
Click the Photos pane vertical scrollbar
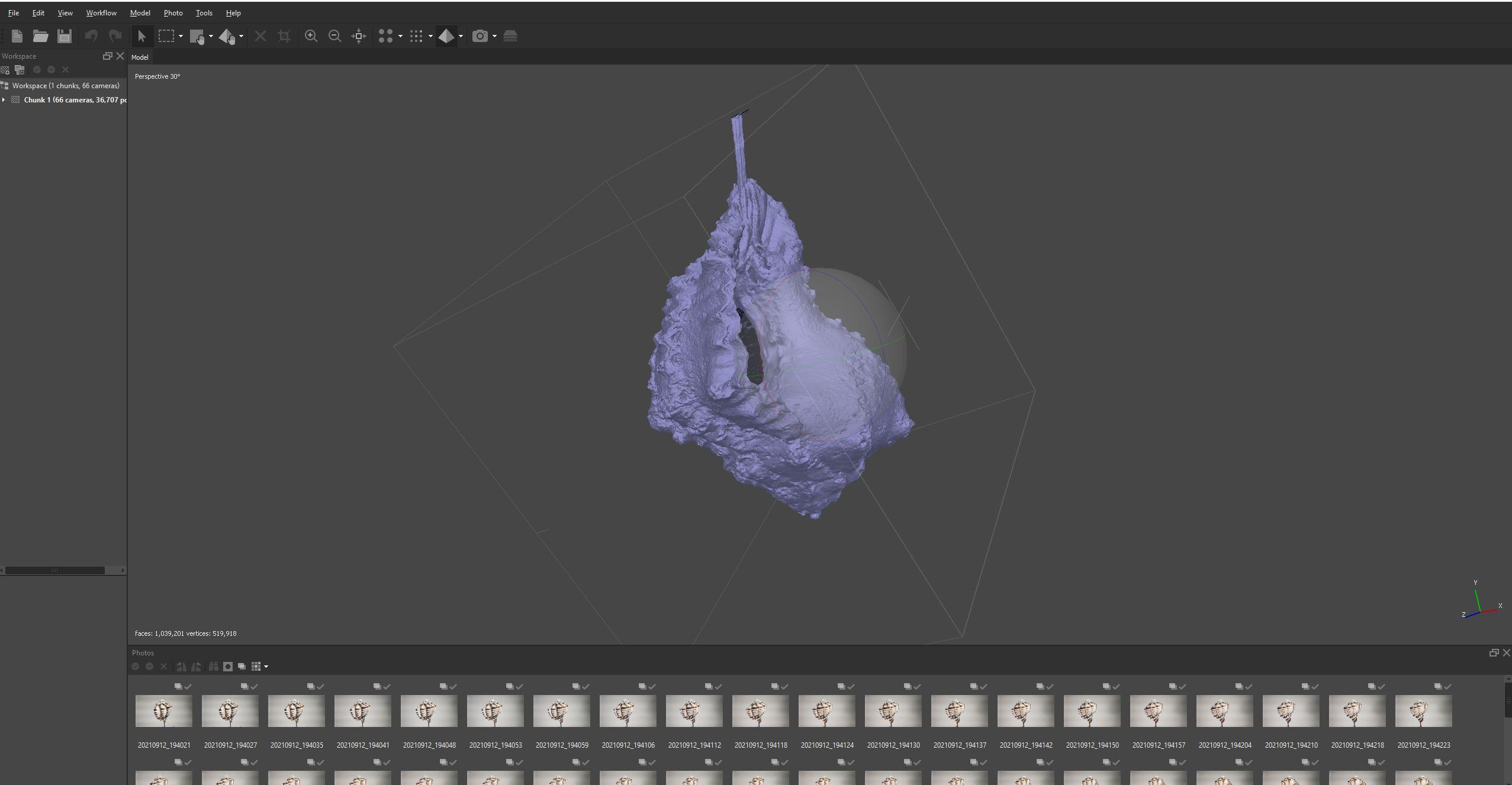pyautogui.click(x=1508, y=701)
